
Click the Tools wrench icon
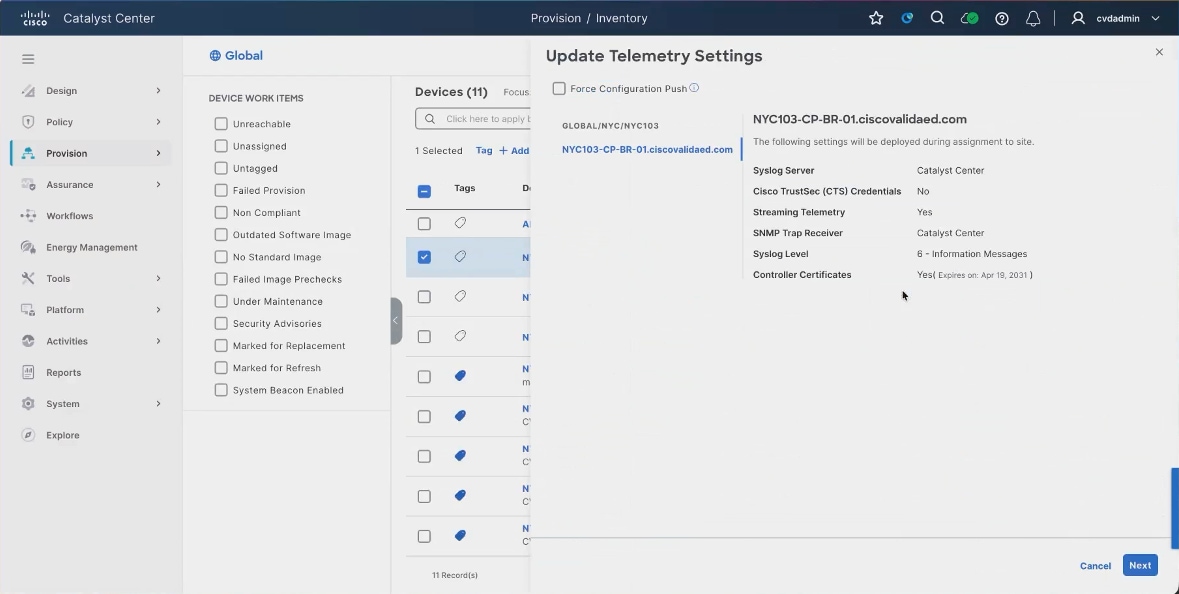click(29, 278)
